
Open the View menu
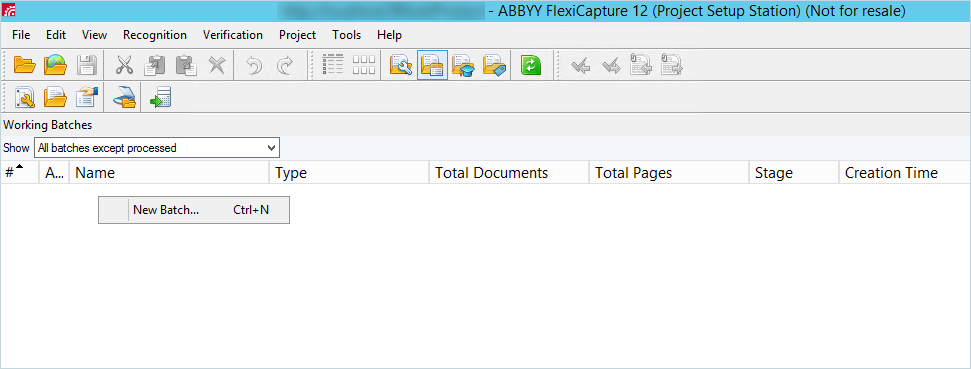(94, 35)
